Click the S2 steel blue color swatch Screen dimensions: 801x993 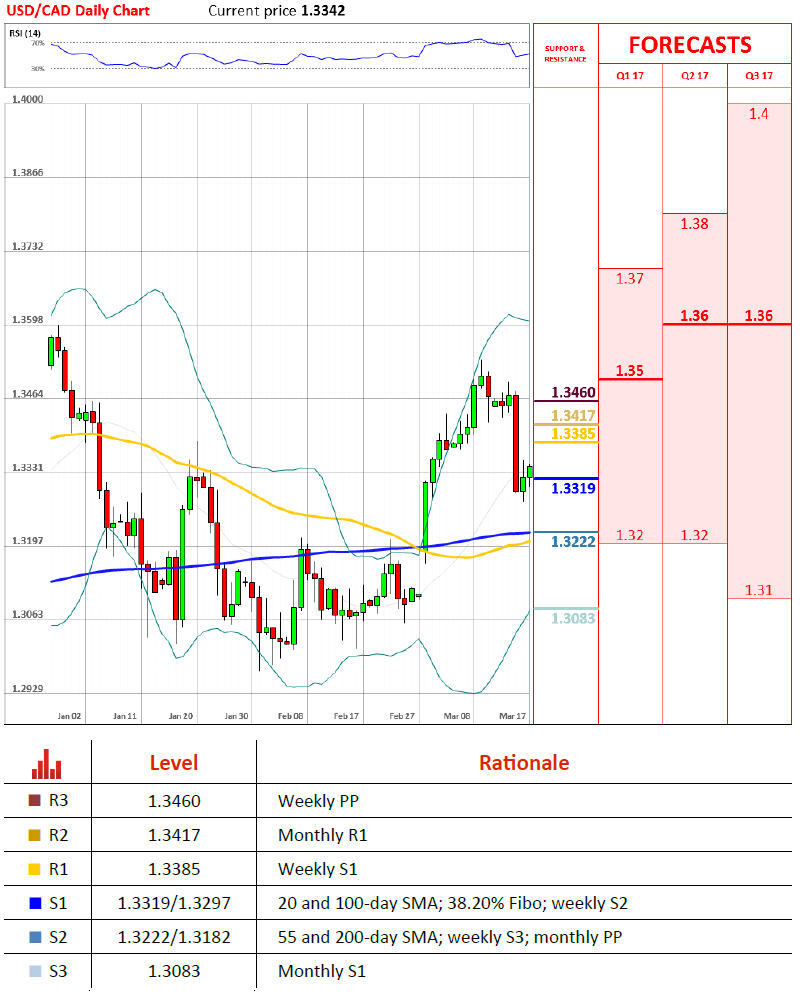35,937
